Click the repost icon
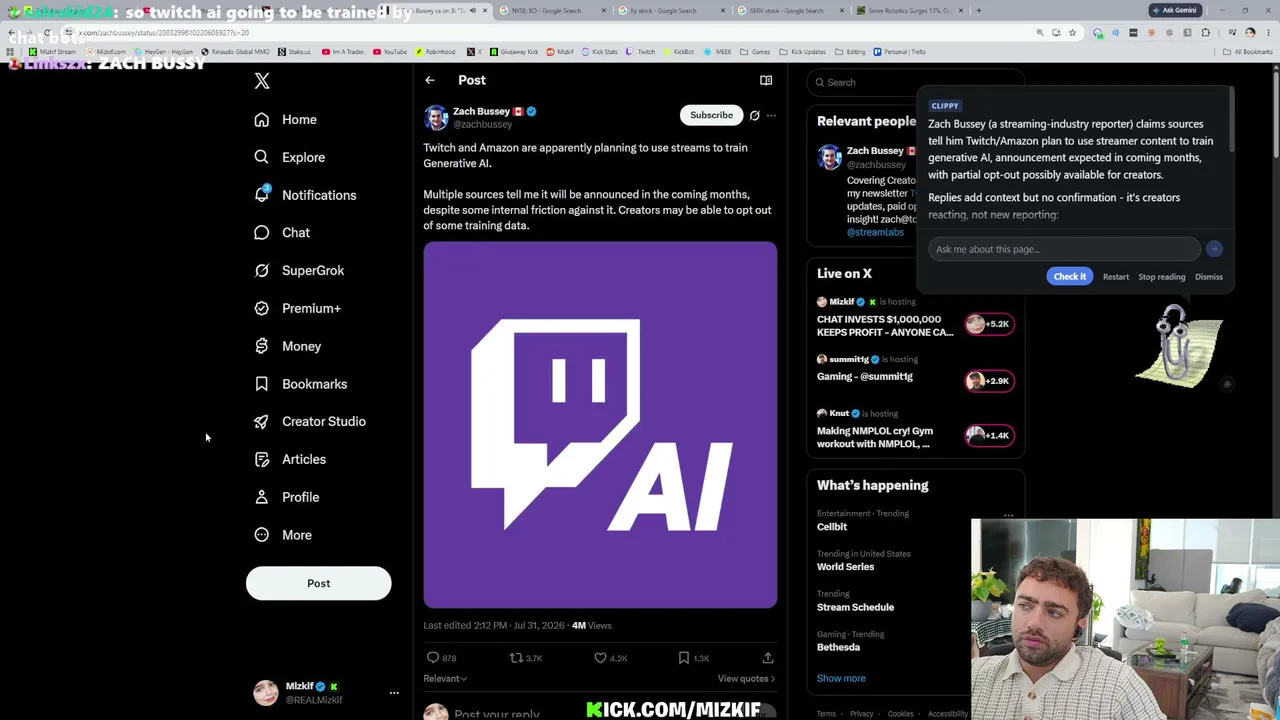Viewport: 1280px width, 720px height. click(x=516, y=658)
